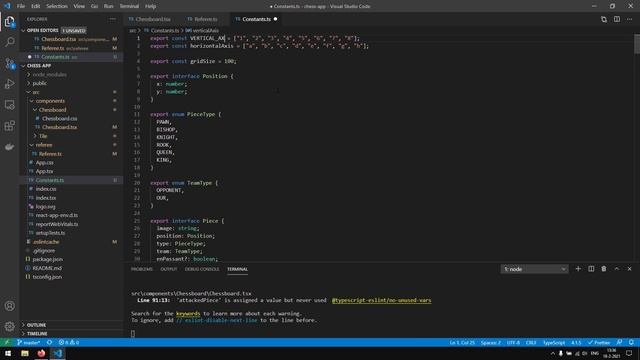This screenshot has width=640, height=360.
Task: Open Windows Start menu
Action: tap(8, 353)
